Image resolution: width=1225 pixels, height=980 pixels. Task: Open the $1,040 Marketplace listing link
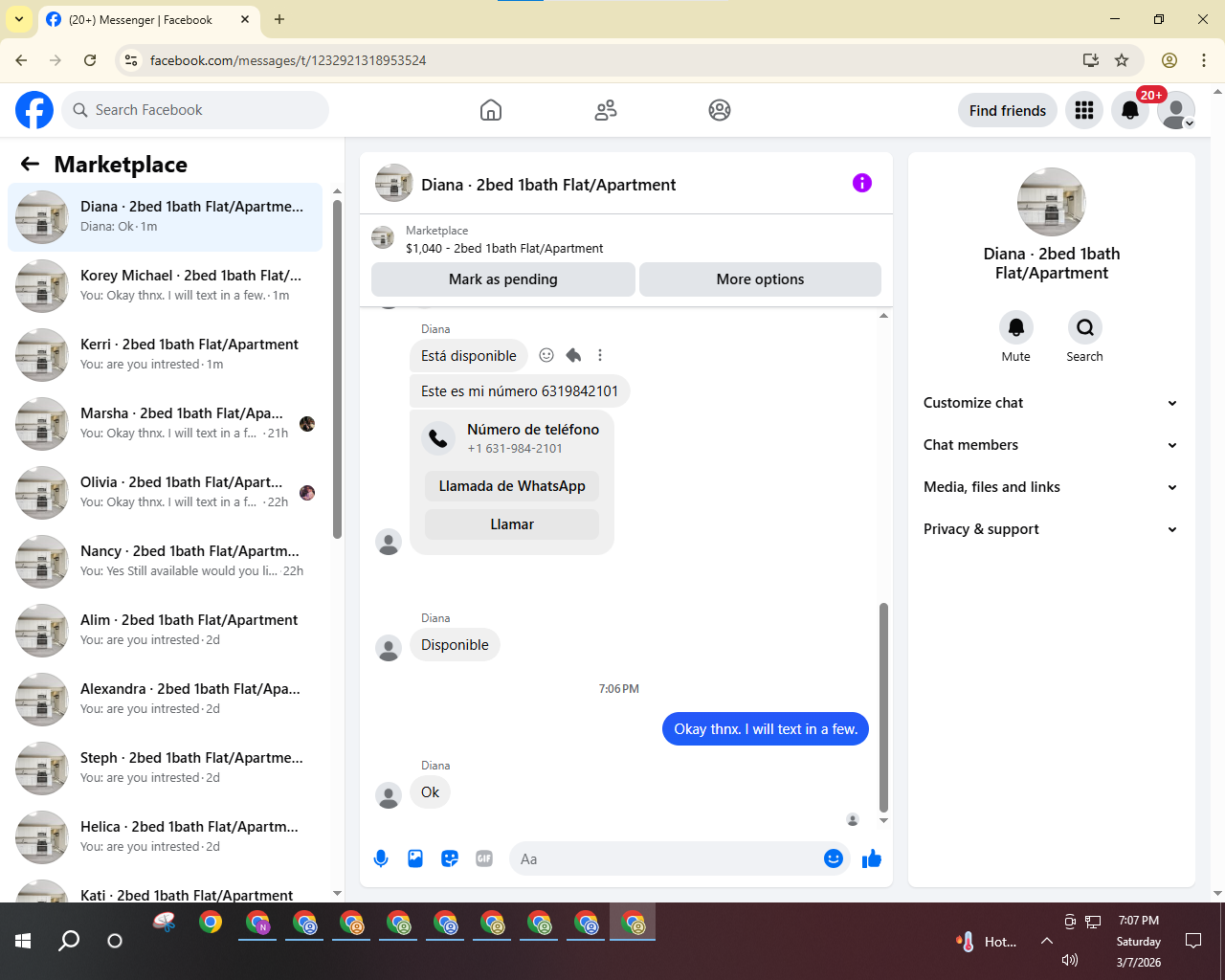tap(504, 248)
